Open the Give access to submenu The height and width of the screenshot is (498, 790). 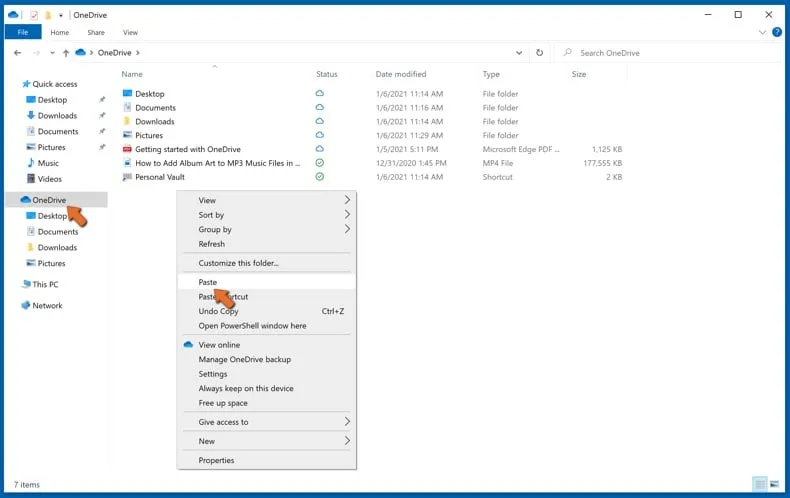[x=267, y=422]
